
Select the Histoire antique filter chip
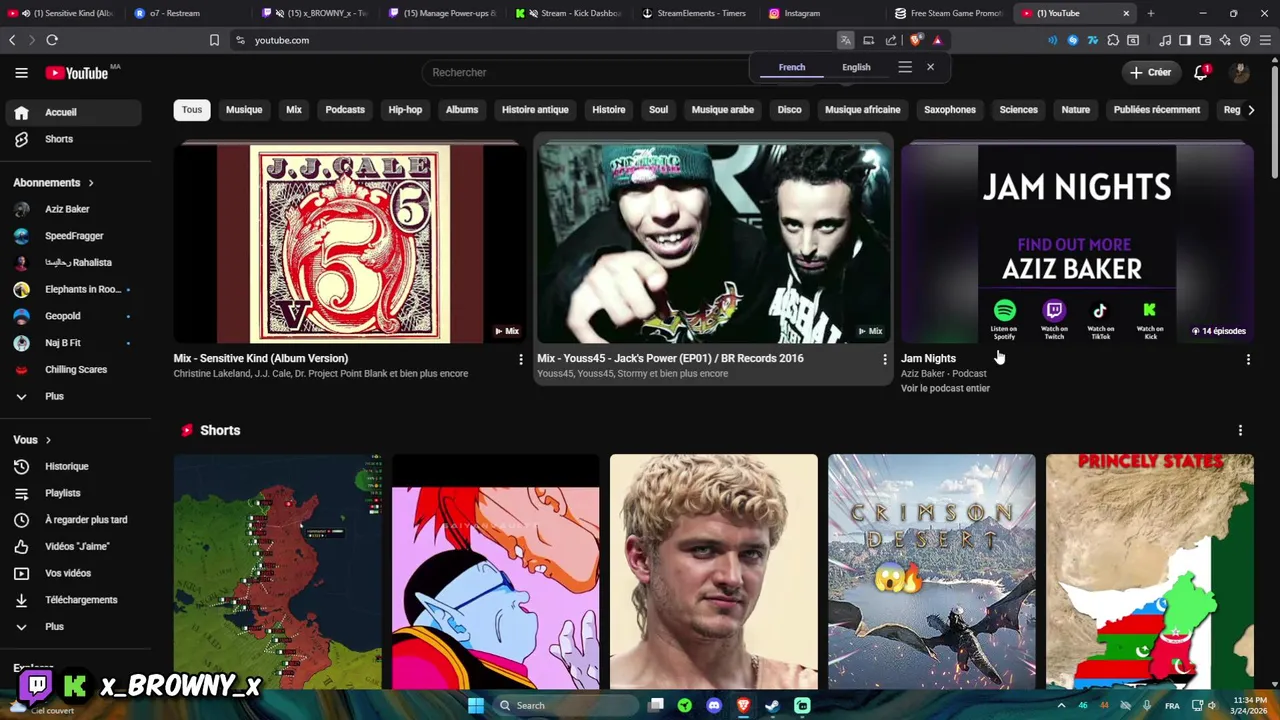[535, 110]
